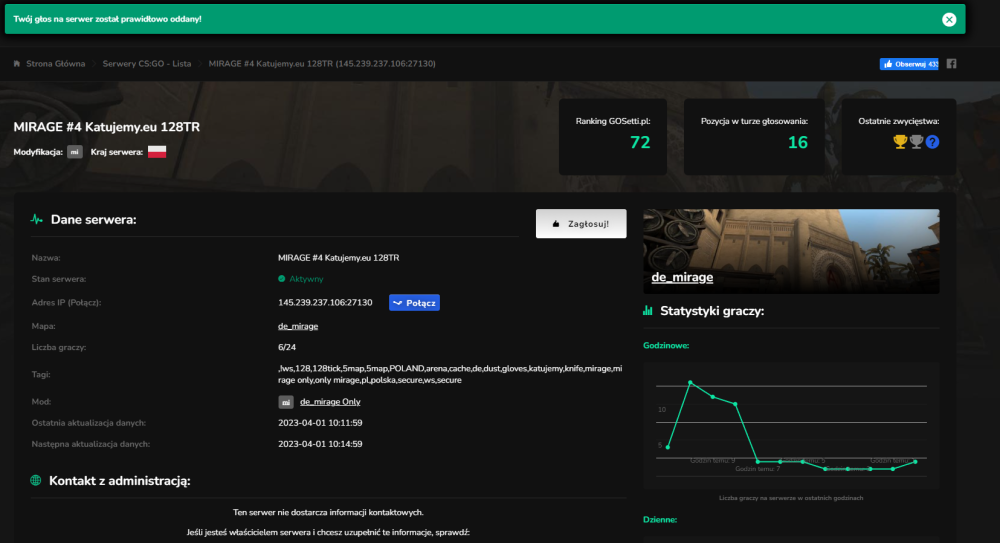Click next update time 2023-04-01 10:14:59
The image size is (1000, 543).
coord(320,444)
